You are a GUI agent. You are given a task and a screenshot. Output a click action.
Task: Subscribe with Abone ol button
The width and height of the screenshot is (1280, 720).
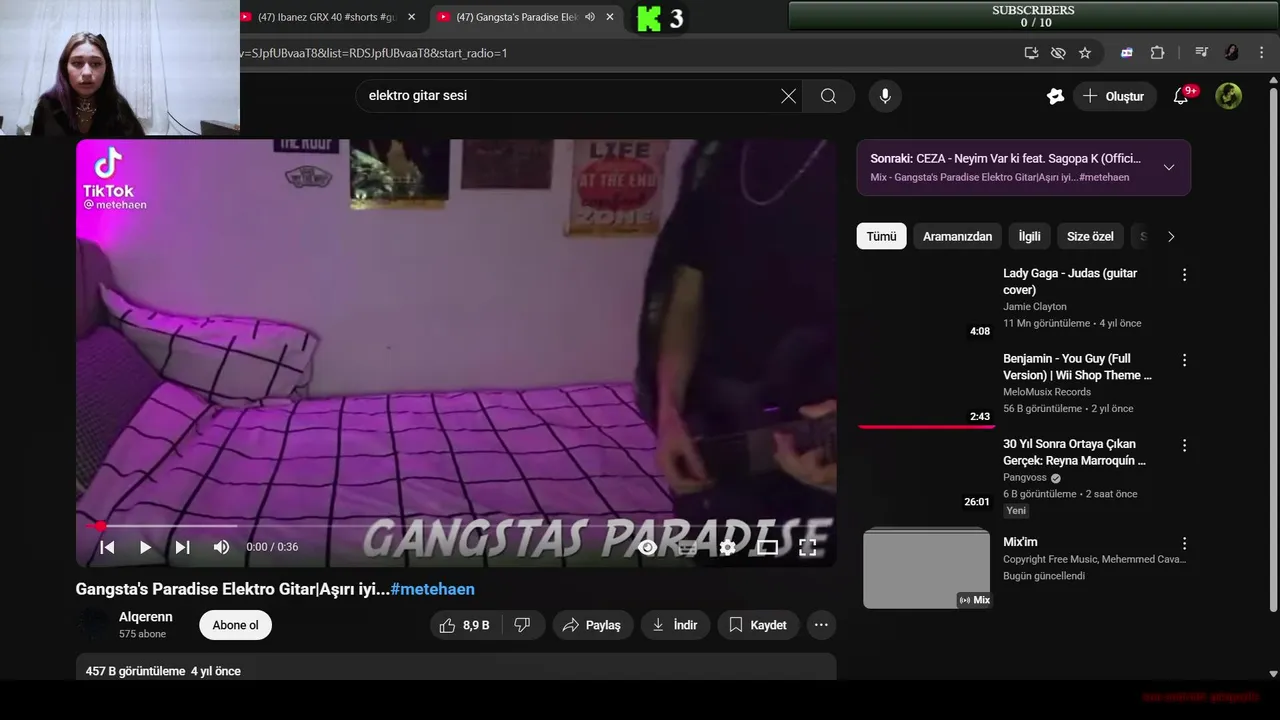[x=235, y=625]
